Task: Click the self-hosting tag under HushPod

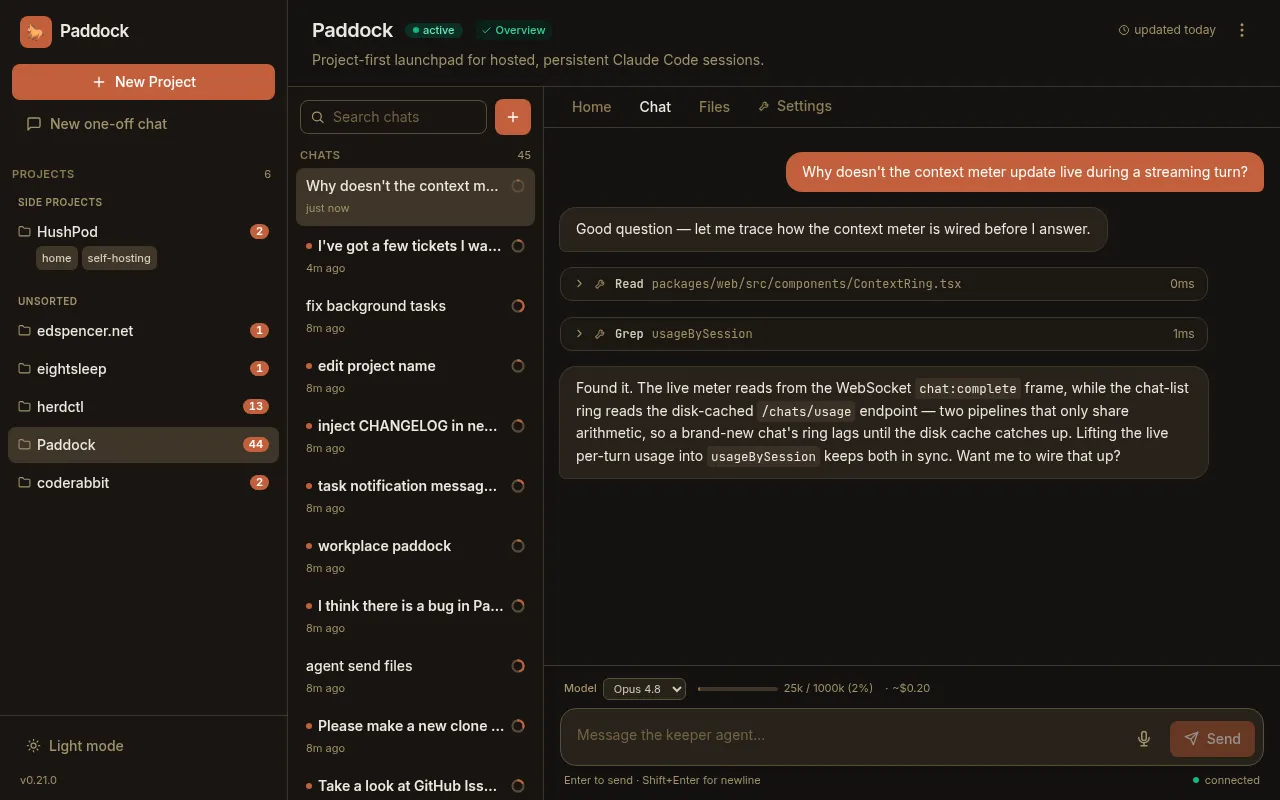Action: coord(119,258)
